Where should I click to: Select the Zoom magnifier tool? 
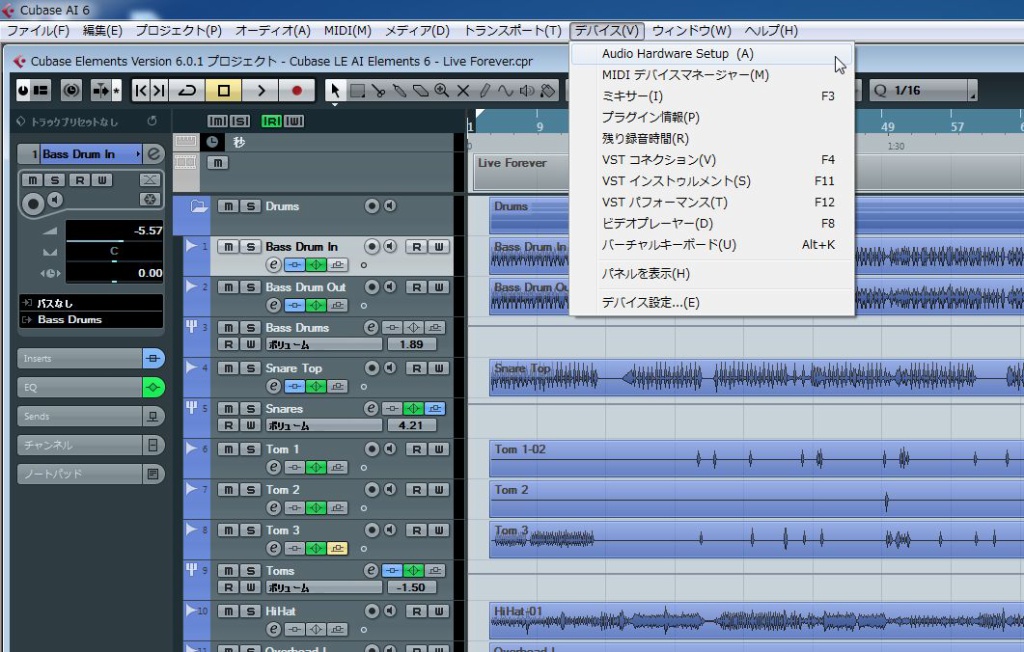click(441, 91)
